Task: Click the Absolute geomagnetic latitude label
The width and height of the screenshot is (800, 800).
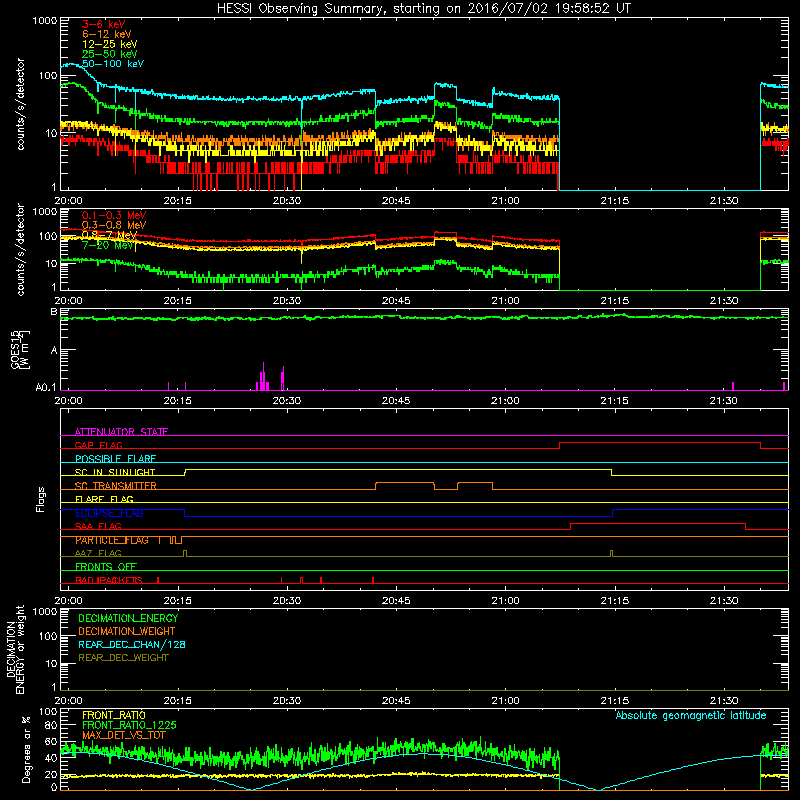Action: [691, 715]
